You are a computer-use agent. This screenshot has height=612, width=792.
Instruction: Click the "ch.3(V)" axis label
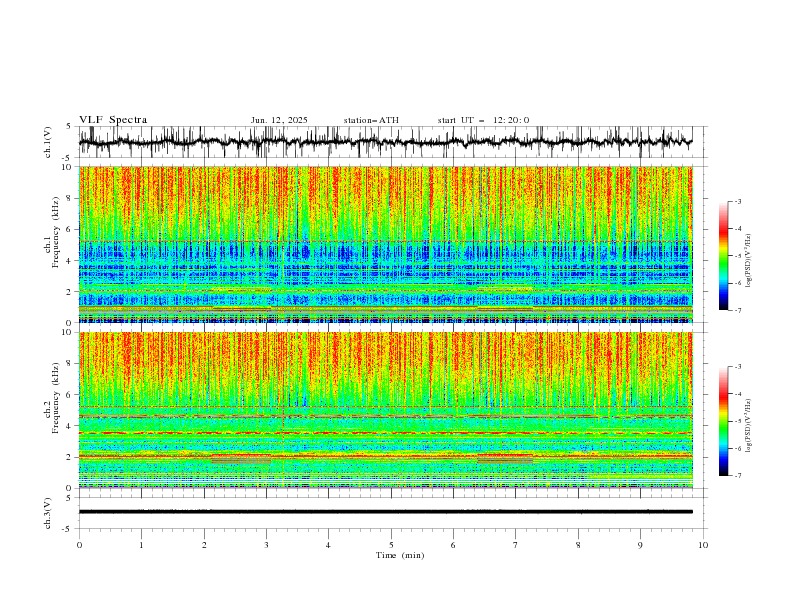[48, 513]
